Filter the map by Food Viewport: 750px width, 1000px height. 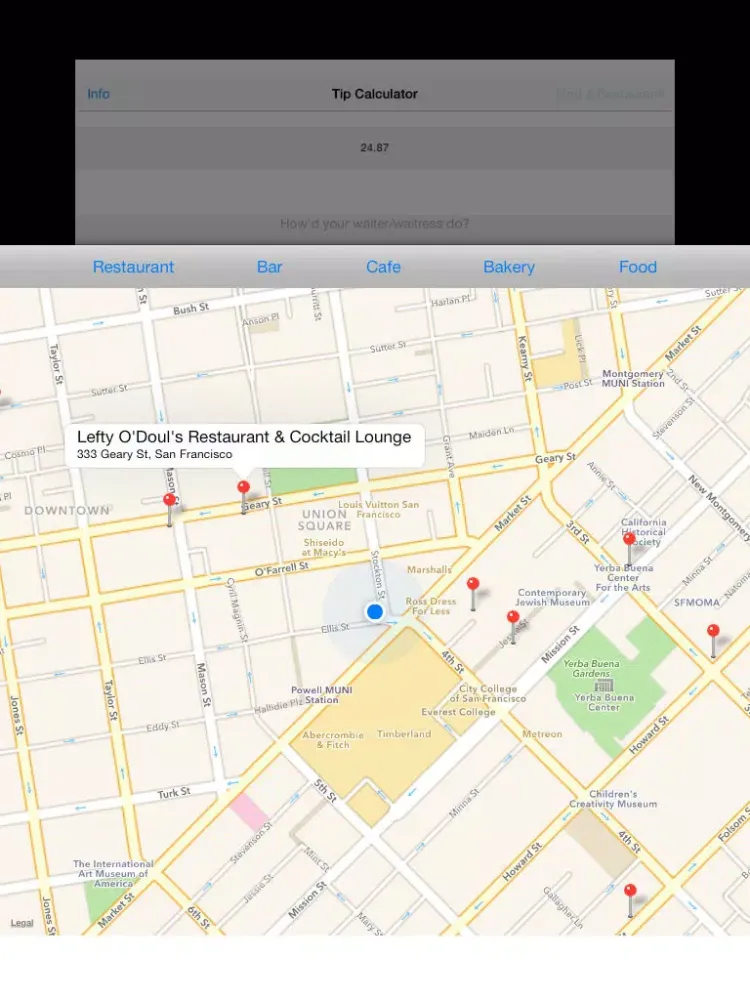coord(638,267)
